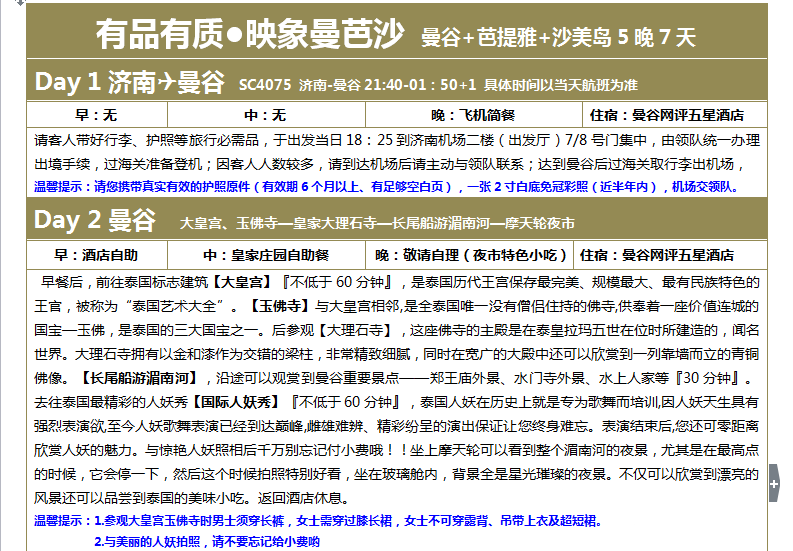This screenshot has height=551, width=793.
Task: Click the plus expander tab on right edge
Action: pyautogui.click(x=774, y=484)
